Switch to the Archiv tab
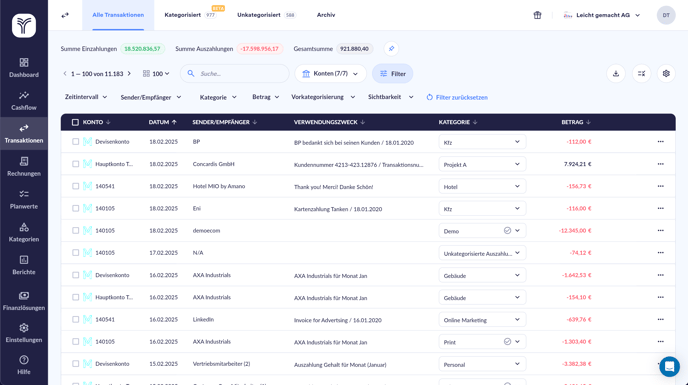This screenshot has width=688, height=385. click(326, 15)
